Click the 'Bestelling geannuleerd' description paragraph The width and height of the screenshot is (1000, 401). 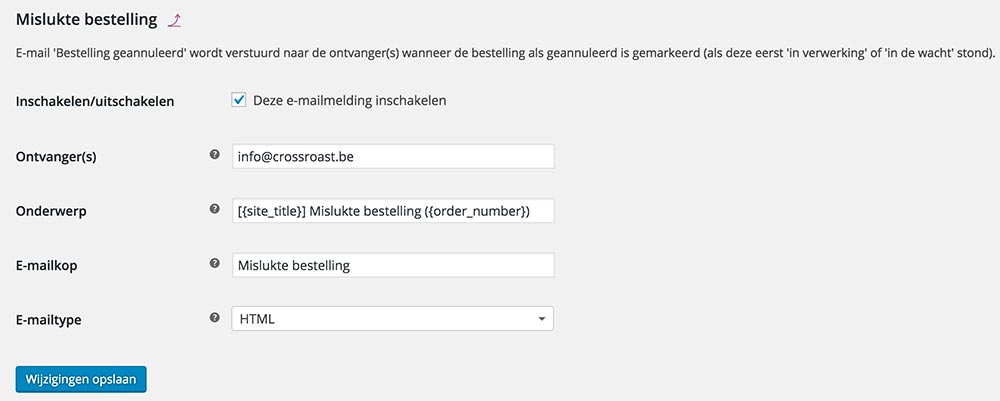[500, 52]
